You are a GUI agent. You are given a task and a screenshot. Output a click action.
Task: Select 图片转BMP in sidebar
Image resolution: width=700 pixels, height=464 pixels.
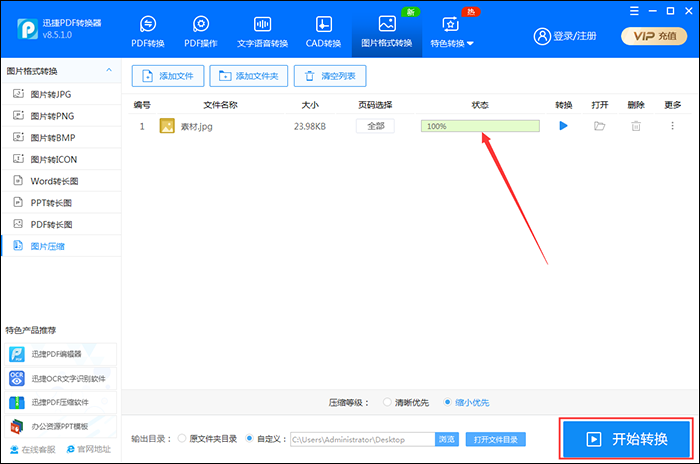(x=61, y=138)
